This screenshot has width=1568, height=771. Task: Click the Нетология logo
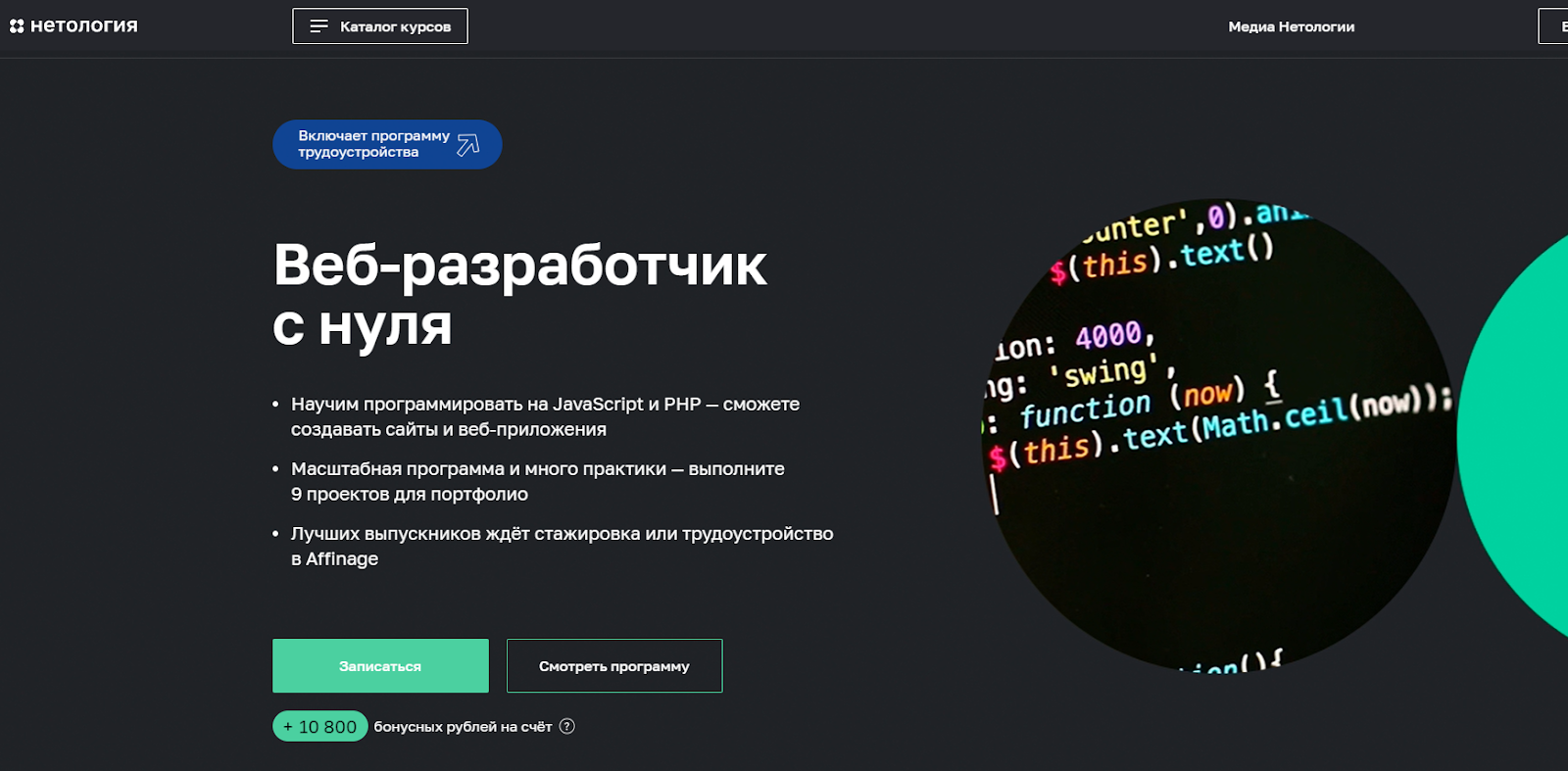(73, 25)
